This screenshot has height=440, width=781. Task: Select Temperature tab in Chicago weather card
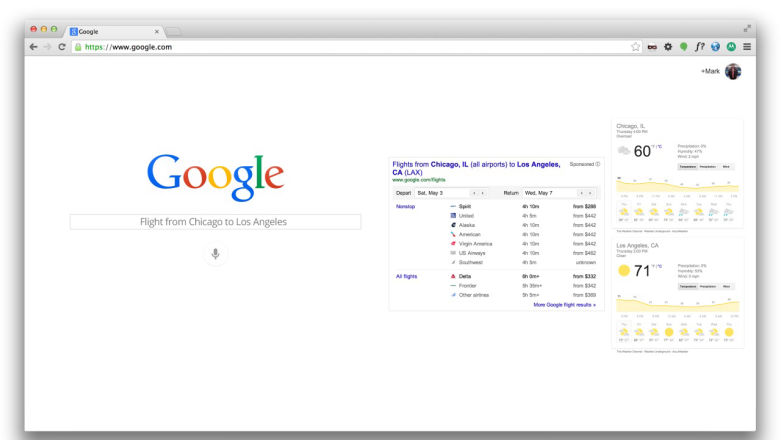coord(687,166)
